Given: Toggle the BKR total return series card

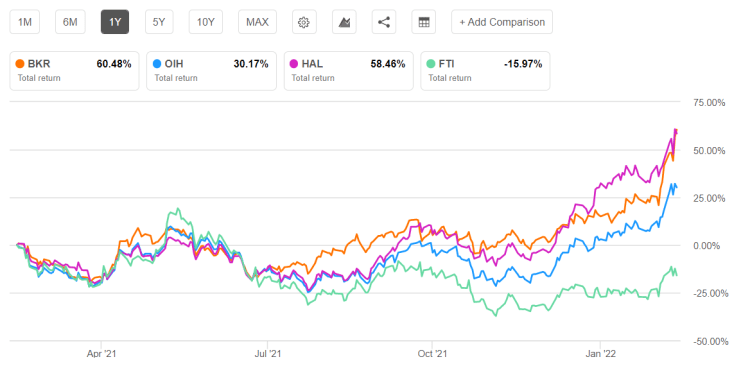Looking at the screenshot, I should 74,71.
